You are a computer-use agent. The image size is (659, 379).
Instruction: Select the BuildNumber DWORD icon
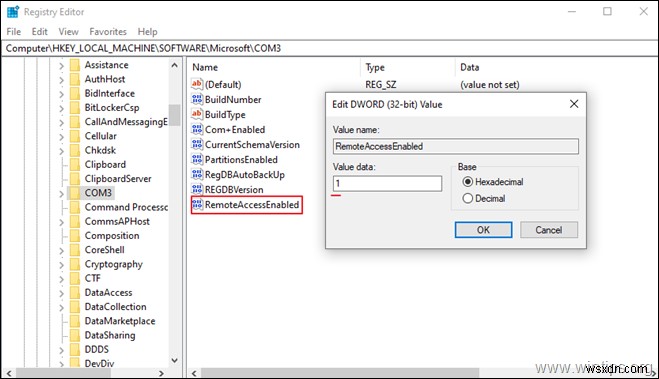click(197, 99)
